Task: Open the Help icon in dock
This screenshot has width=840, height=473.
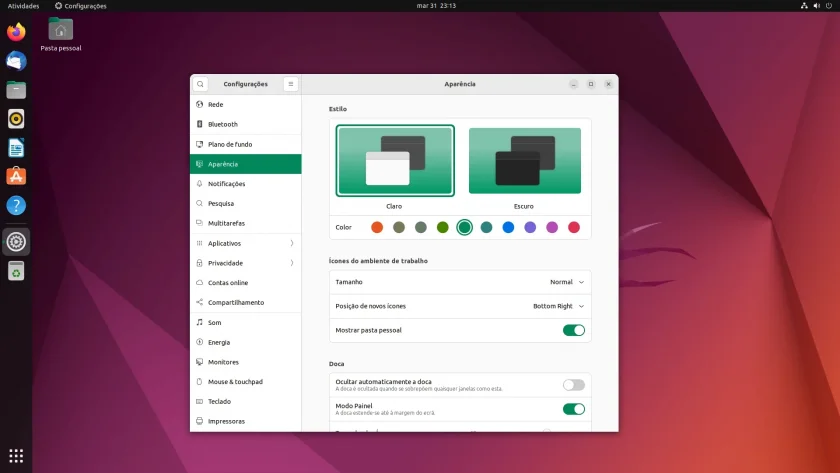Action: tap(16, 205)
